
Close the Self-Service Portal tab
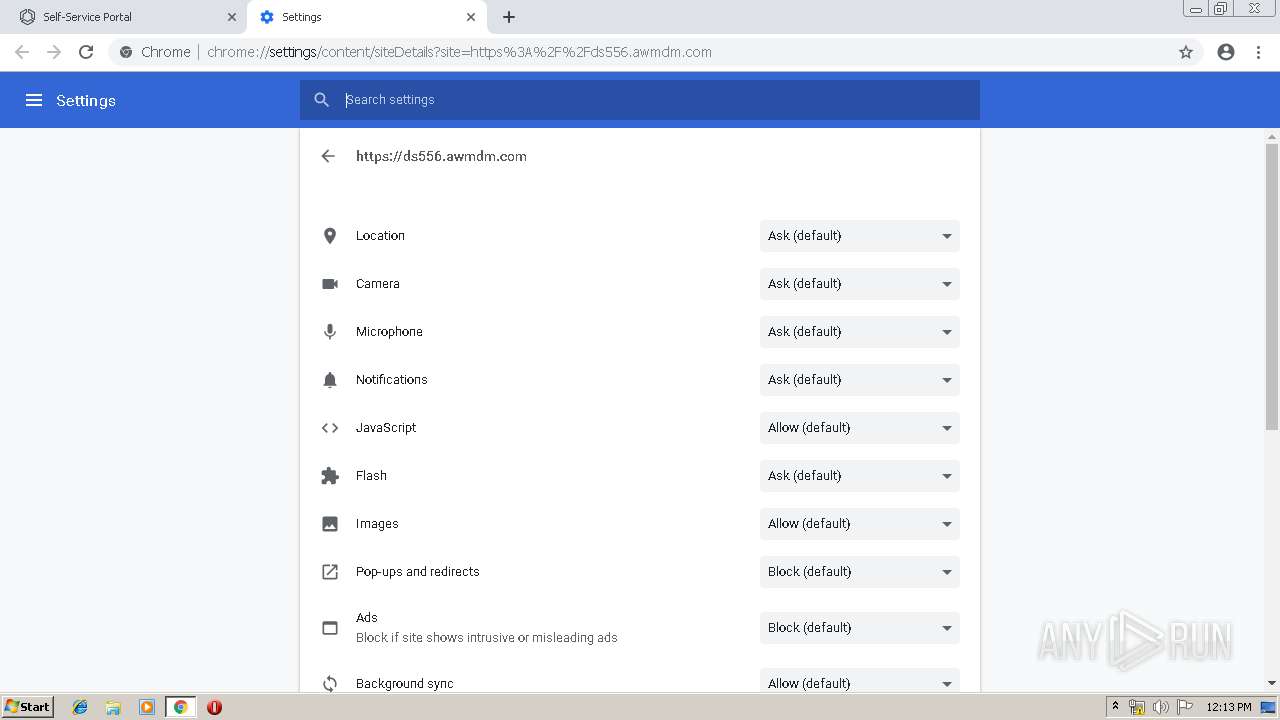coord(232,17)
